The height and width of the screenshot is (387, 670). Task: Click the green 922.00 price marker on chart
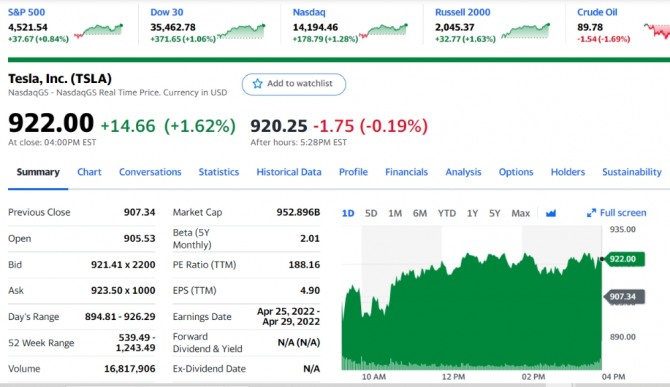coord(624,259)
